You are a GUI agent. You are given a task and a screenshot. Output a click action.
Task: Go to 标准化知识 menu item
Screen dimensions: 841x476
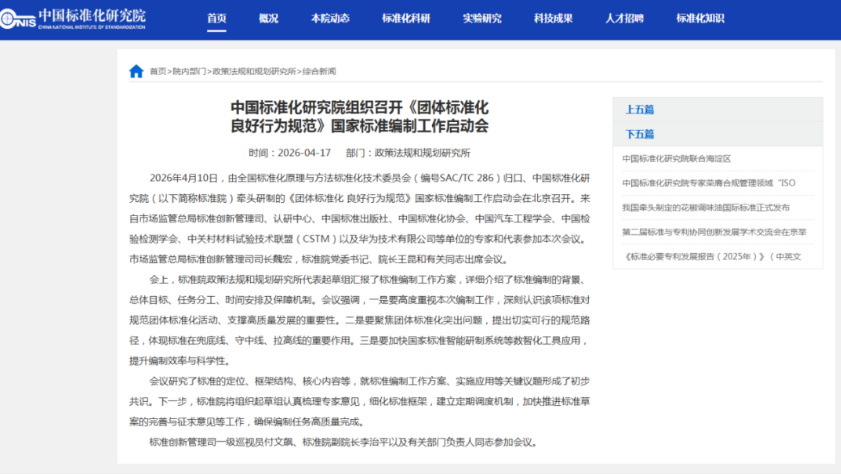click(x=700, y=19)
